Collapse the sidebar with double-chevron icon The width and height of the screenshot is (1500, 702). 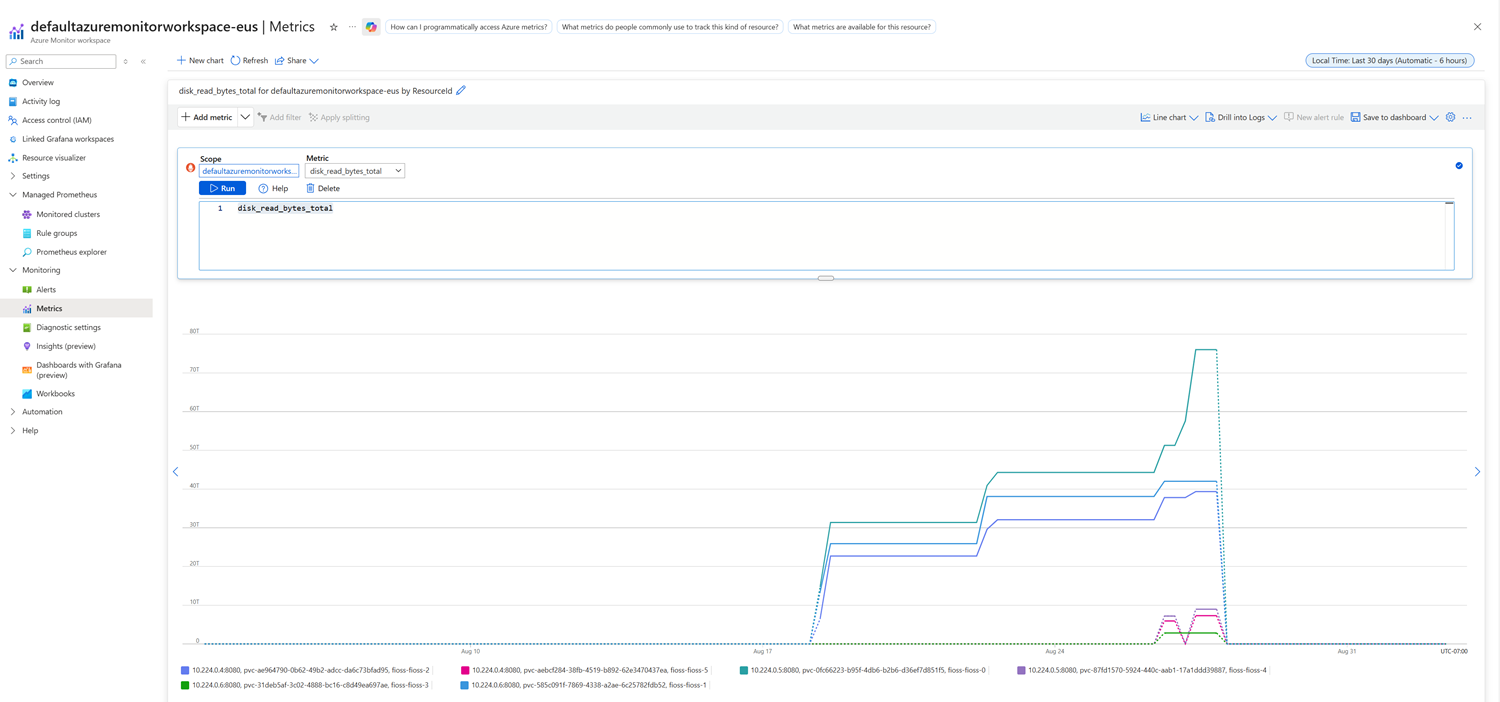143,62
